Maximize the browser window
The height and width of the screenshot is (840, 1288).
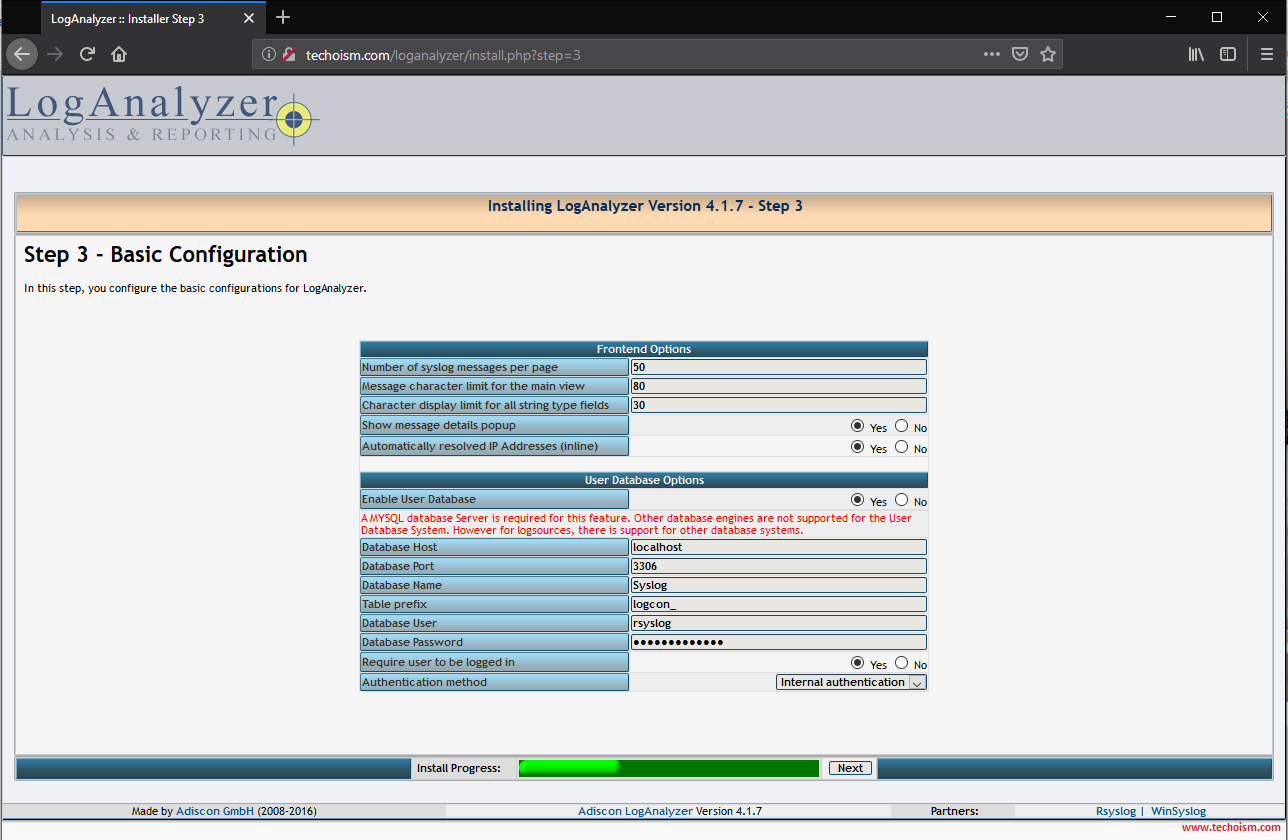click(1217, 17)
